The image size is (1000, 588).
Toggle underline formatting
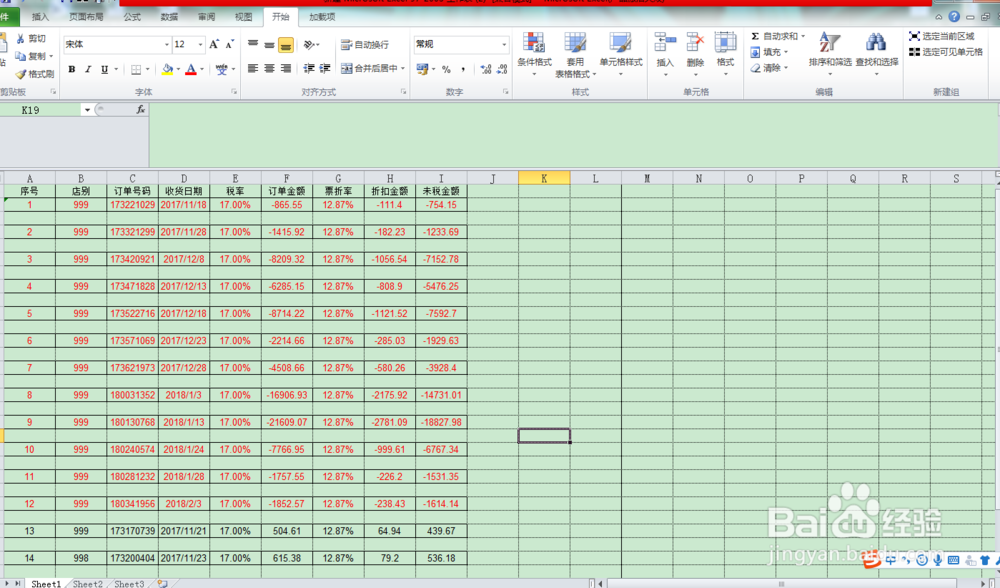click(105, 69)
